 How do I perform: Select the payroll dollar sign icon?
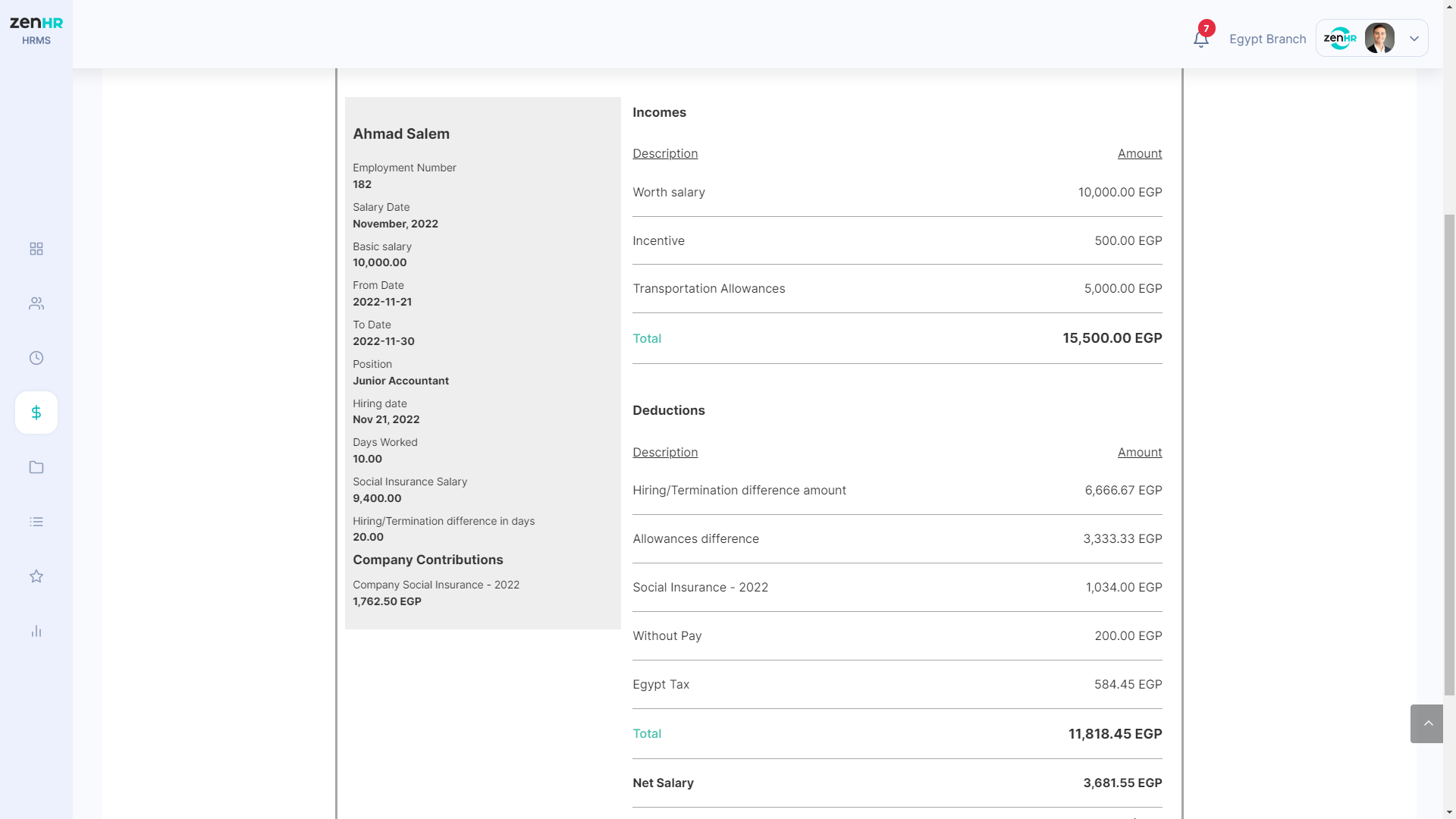[x=36, y=413]
